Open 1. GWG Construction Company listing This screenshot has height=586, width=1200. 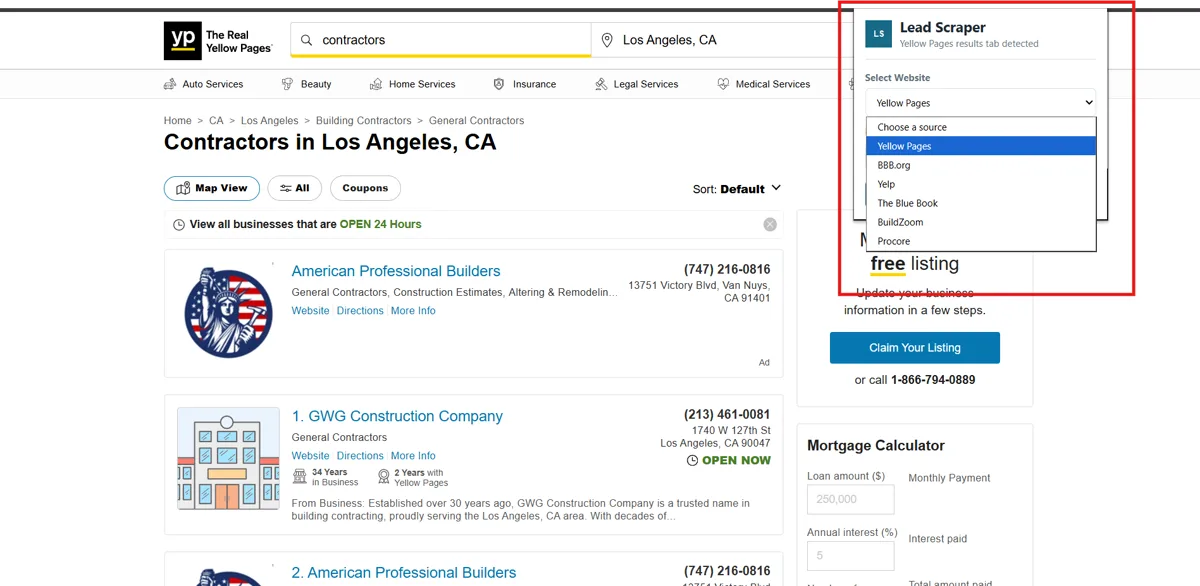click(x=397, y=416)
